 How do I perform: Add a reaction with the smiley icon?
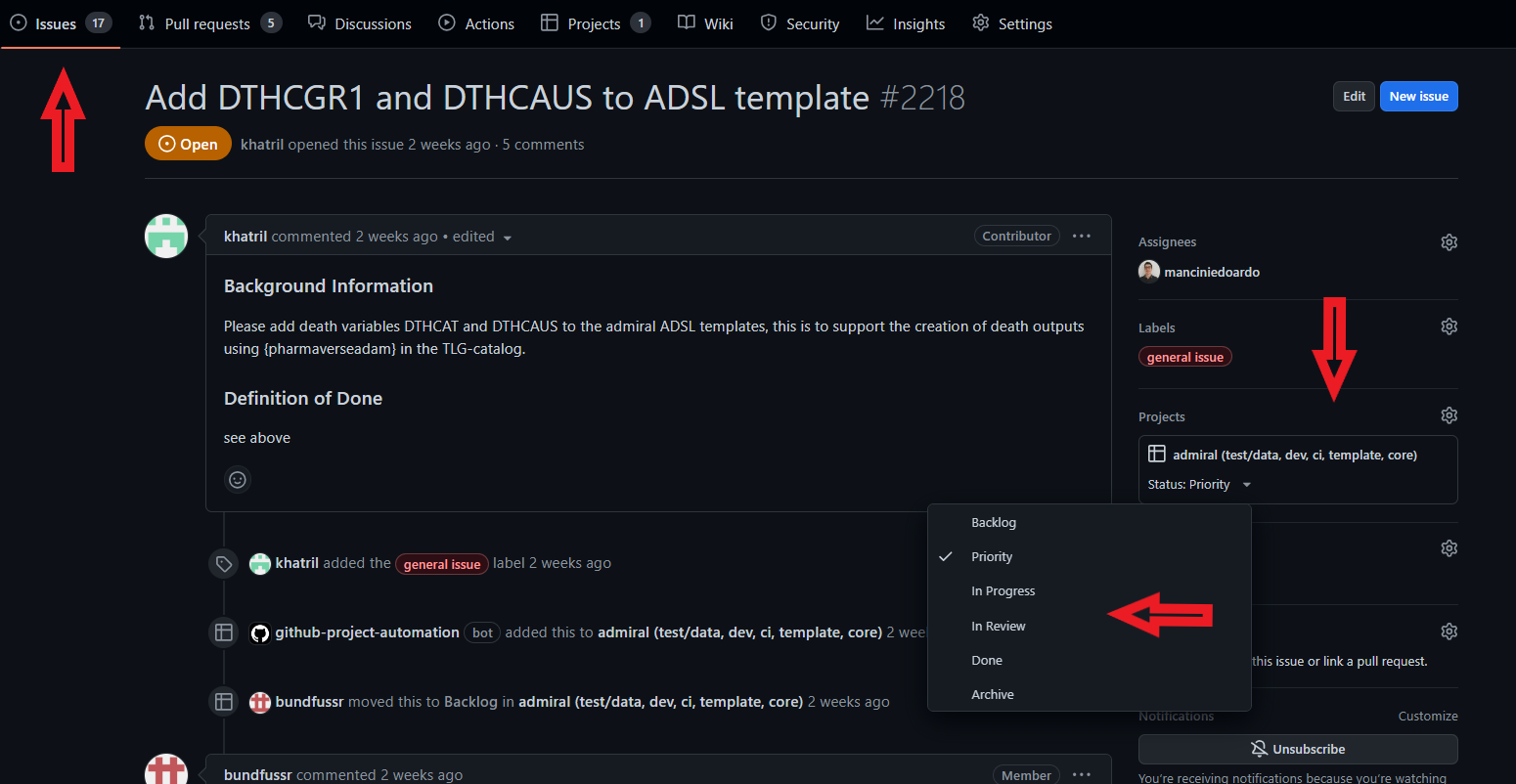point(237,480)
